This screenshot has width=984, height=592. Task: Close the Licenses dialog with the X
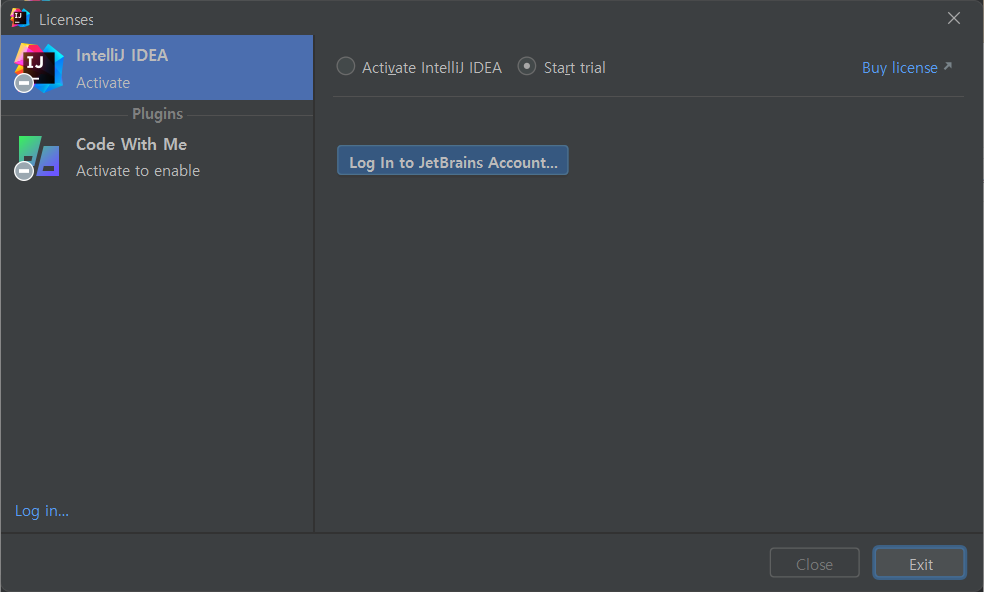click(954, 18)
